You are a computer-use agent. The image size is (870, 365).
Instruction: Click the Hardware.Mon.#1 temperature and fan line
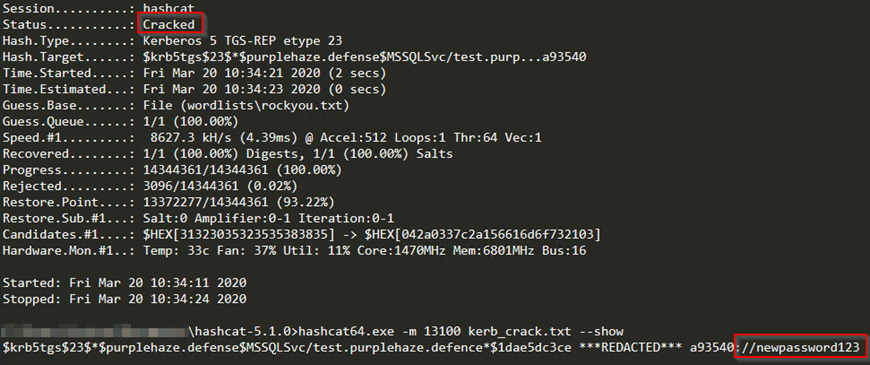(x=294, y=251)
